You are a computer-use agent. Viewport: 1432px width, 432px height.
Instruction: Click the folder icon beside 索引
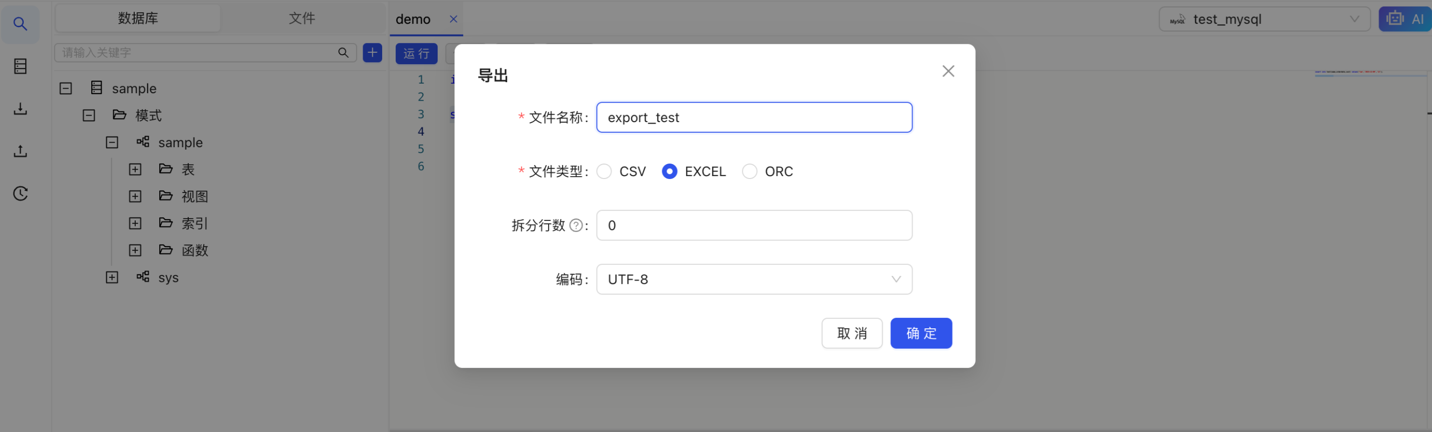point(165,223)
